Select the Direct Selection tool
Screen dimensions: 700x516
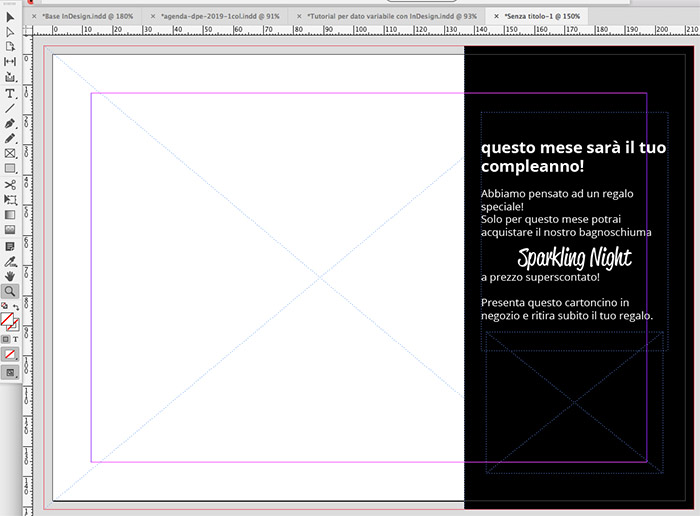point(10,32)
